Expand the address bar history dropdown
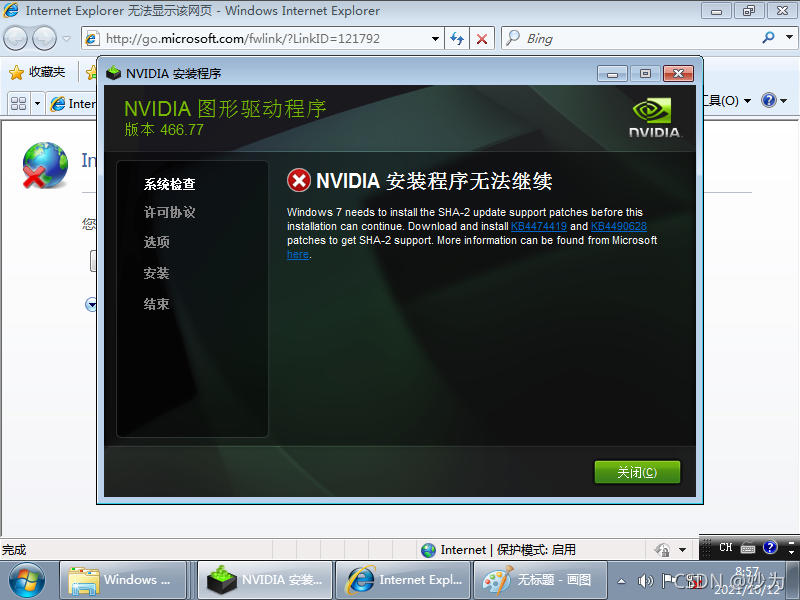The height and width of the screenshot is (600, 800). [x=435, y=39]
